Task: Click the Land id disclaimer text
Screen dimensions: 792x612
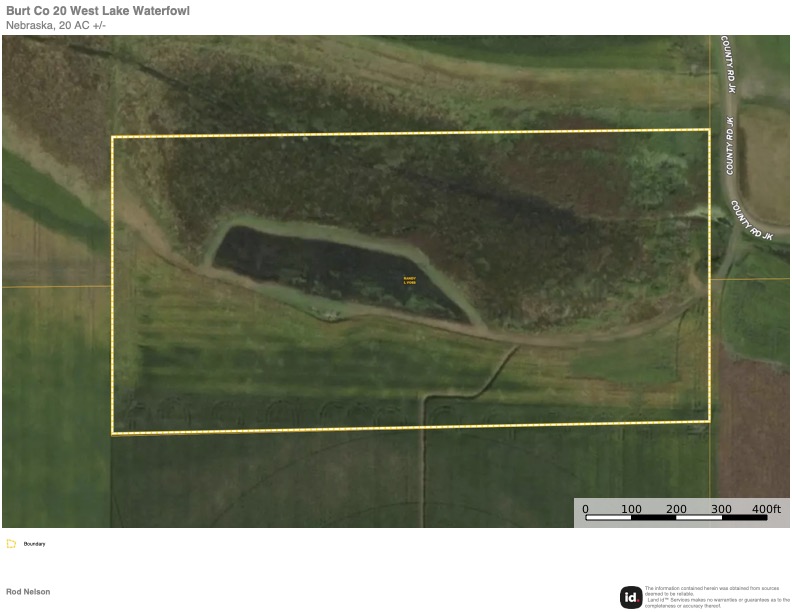Action: 716,597
